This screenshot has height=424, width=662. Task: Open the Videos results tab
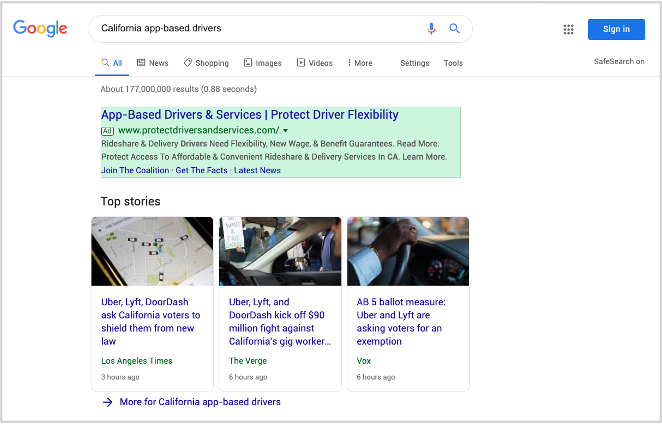point(315,63)
